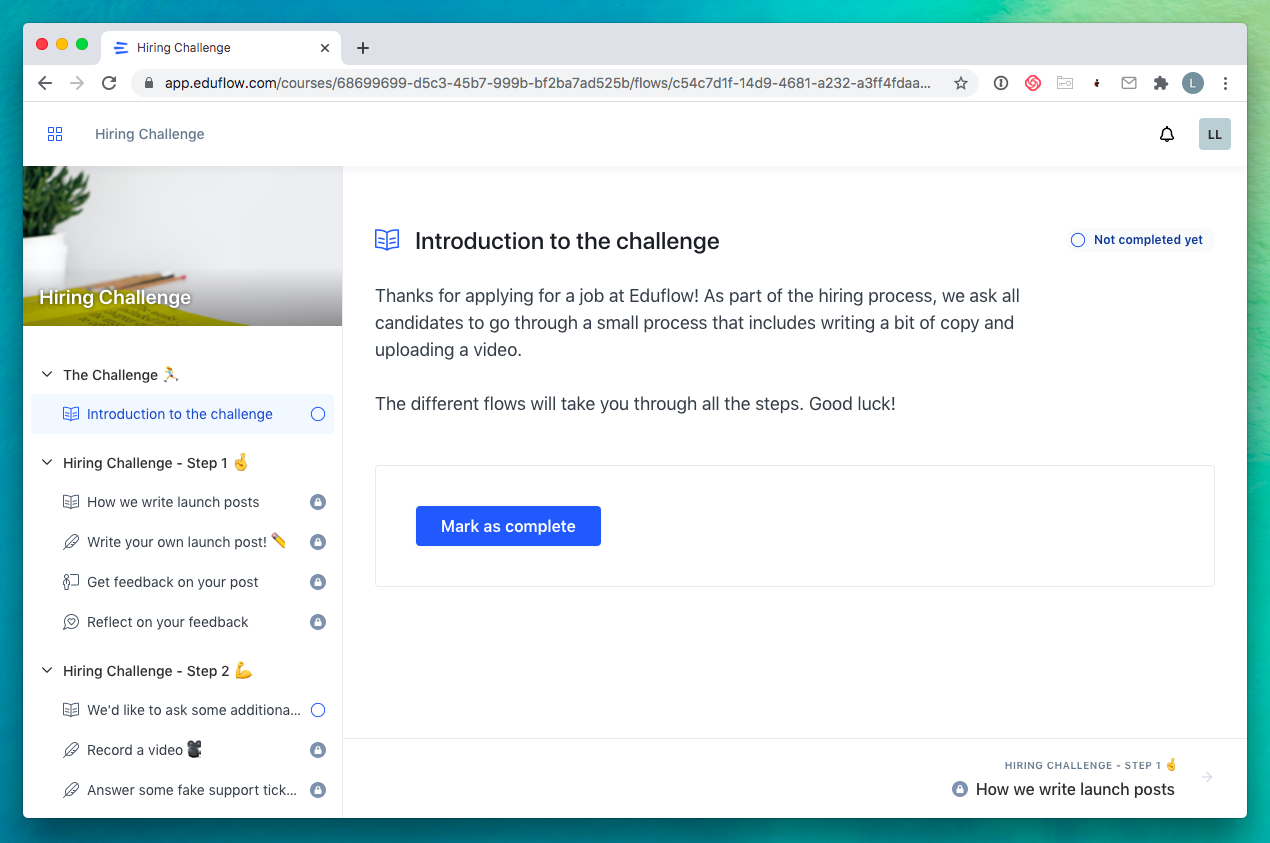Viewport: 1270px width, 843px height.
Task: Click the completion circle for We'd like to ask some additional
Action: pyautogui.click(x=318, y=710)
